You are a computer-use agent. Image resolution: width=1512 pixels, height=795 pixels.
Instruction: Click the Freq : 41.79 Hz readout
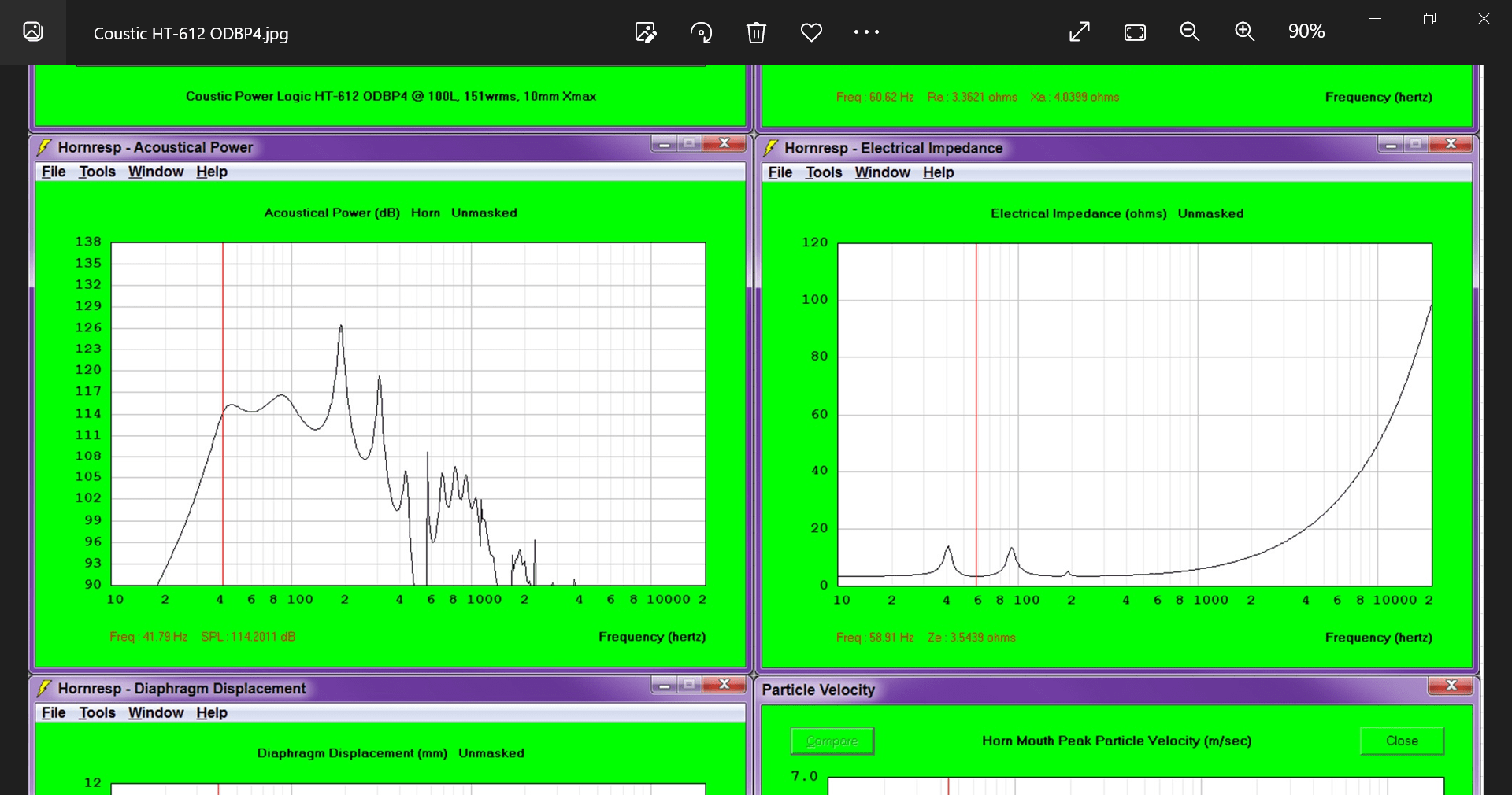click(x=148, y=637)
